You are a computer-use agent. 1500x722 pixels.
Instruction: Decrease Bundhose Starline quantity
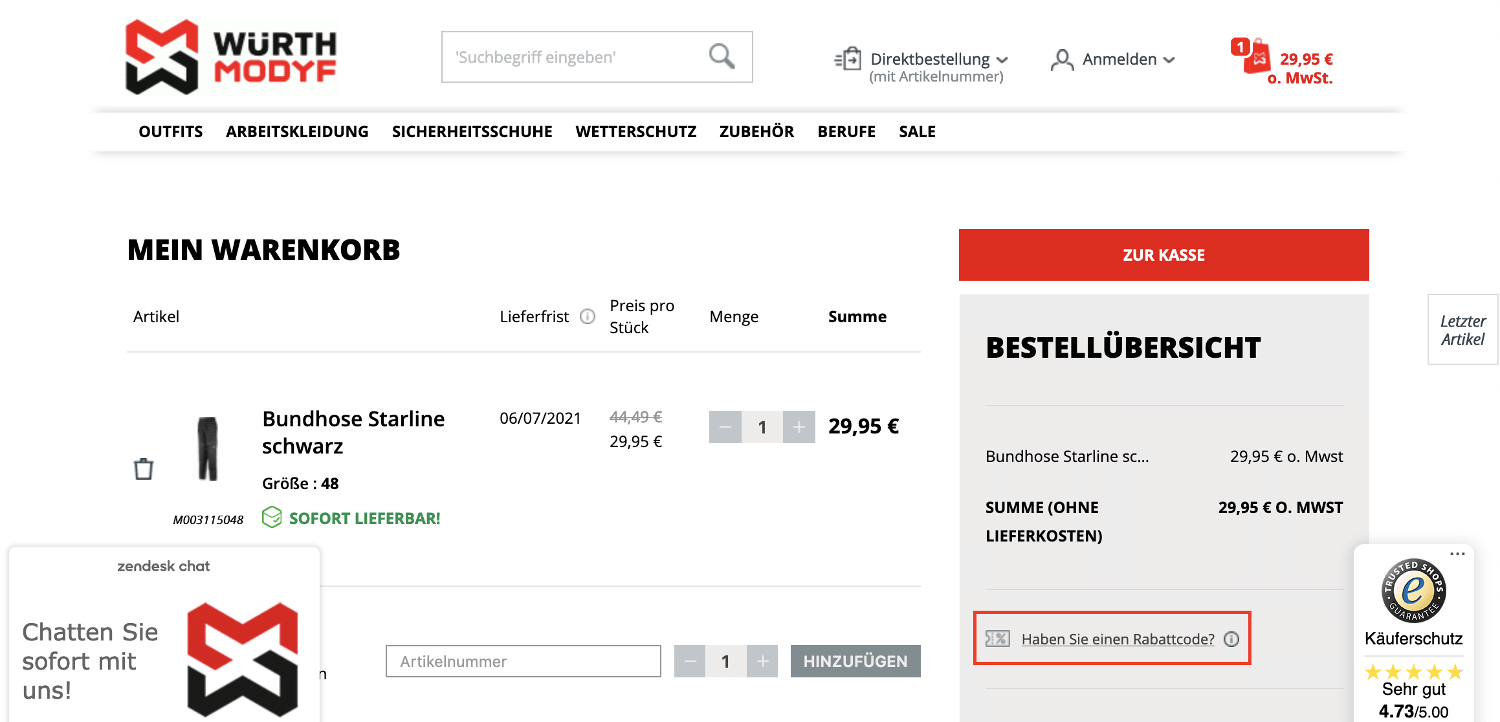tap(725, 427)
